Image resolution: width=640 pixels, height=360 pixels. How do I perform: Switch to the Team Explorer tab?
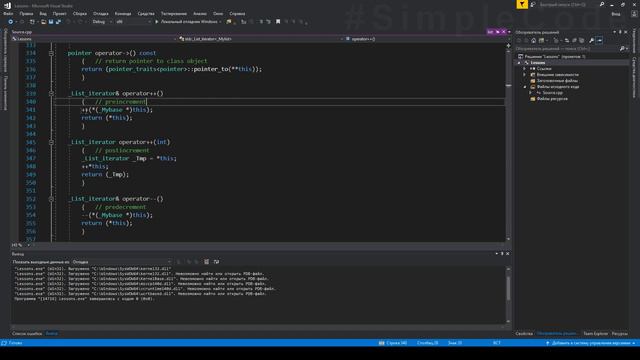(596, 333)
